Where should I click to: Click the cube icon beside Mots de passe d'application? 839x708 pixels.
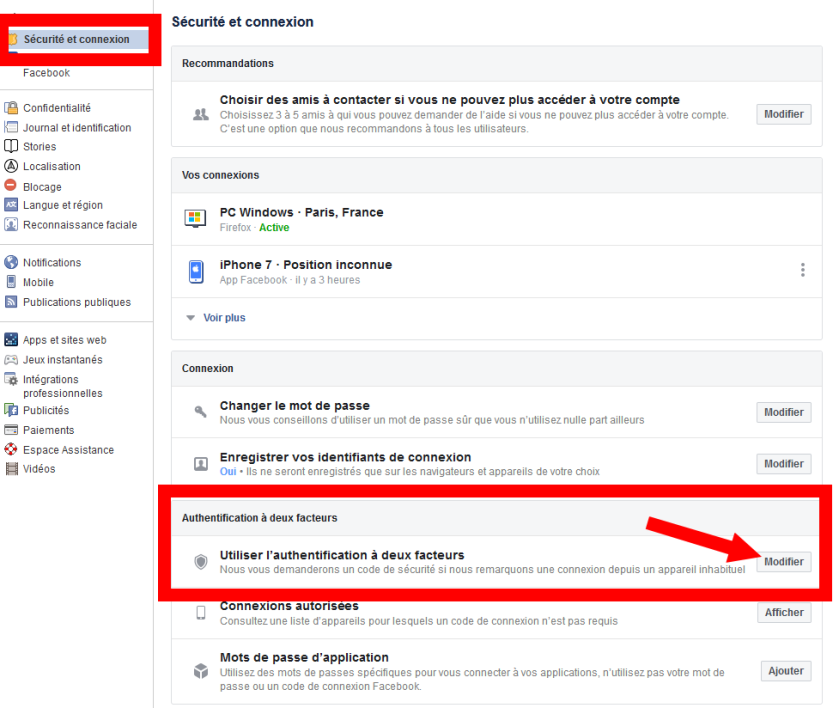click(x=201, y=671)
